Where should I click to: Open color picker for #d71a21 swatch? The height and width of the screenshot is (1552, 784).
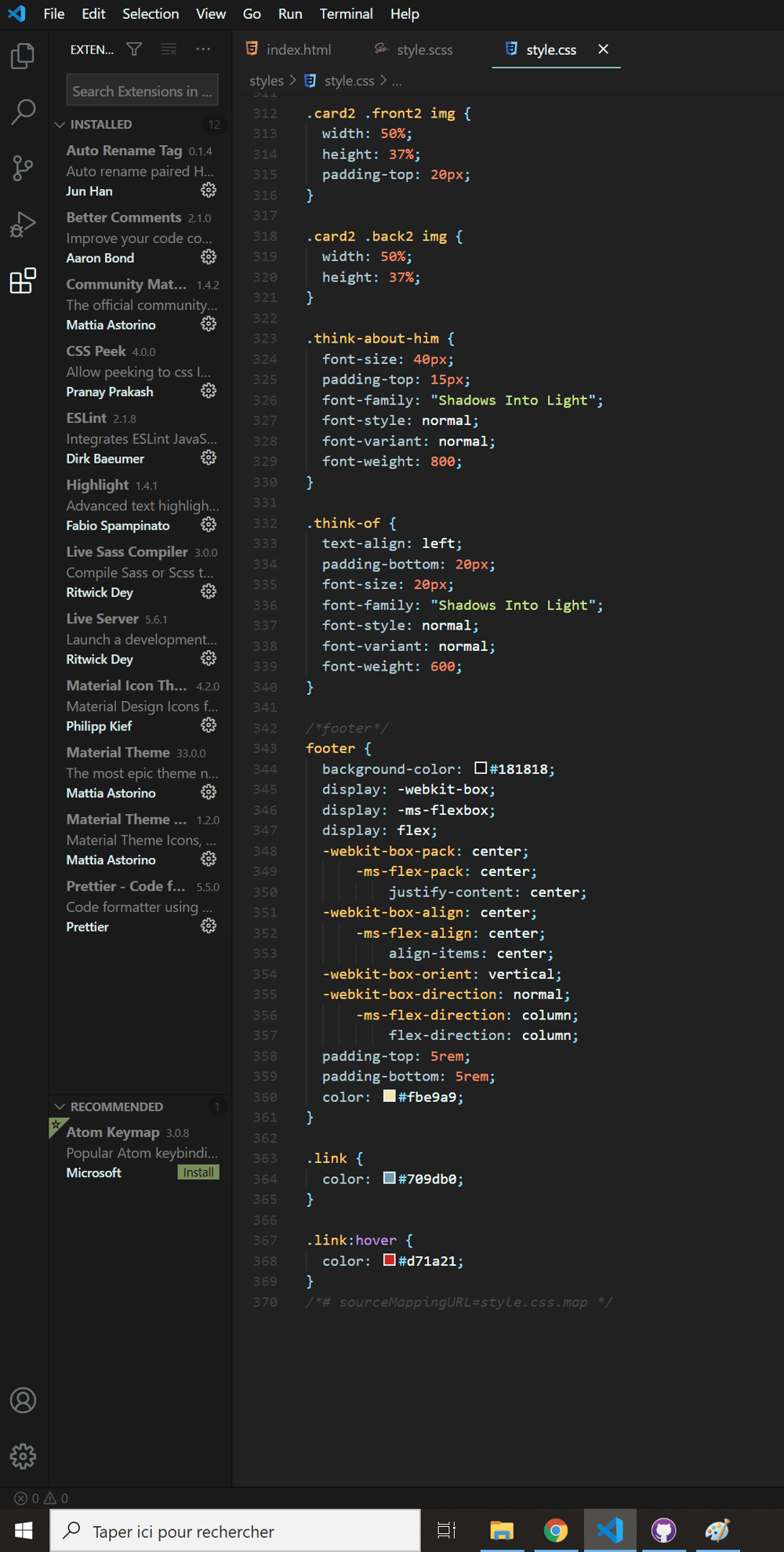389,1259
